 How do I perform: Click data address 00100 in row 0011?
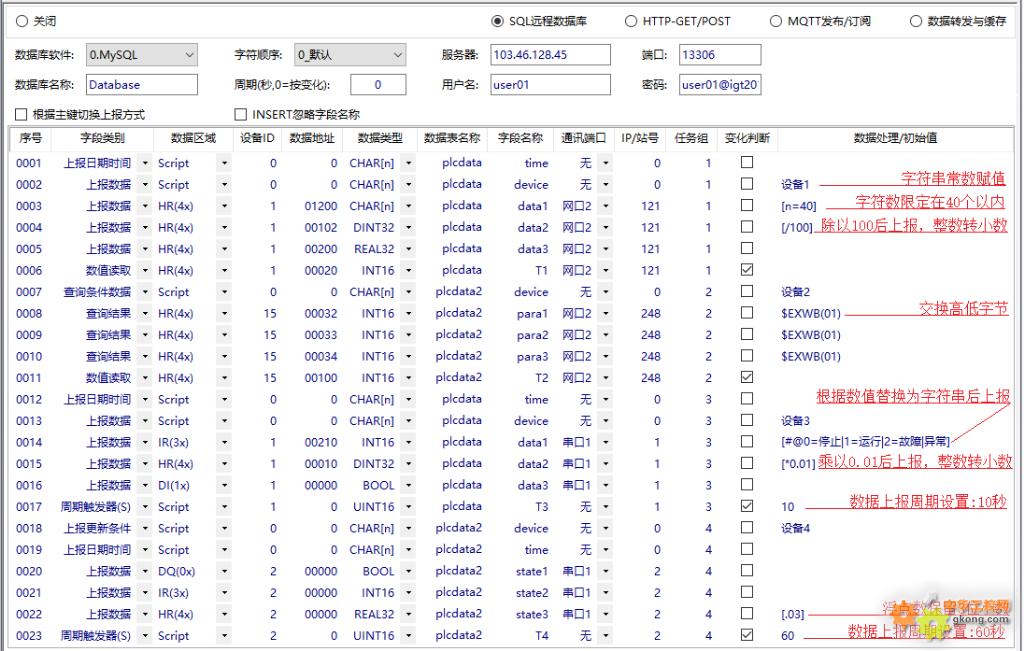321,378
